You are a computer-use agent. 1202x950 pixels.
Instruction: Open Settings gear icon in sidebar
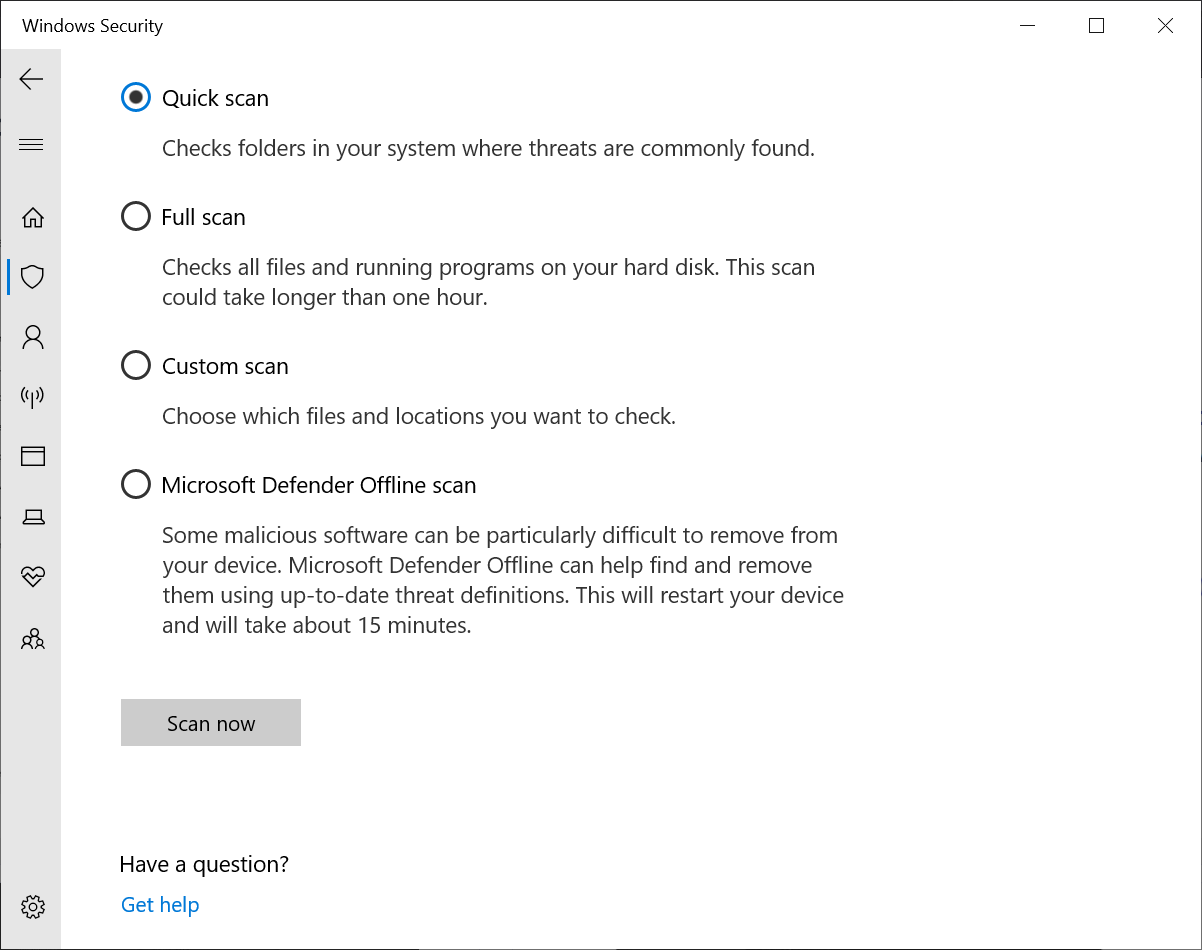tap(33, 907)
